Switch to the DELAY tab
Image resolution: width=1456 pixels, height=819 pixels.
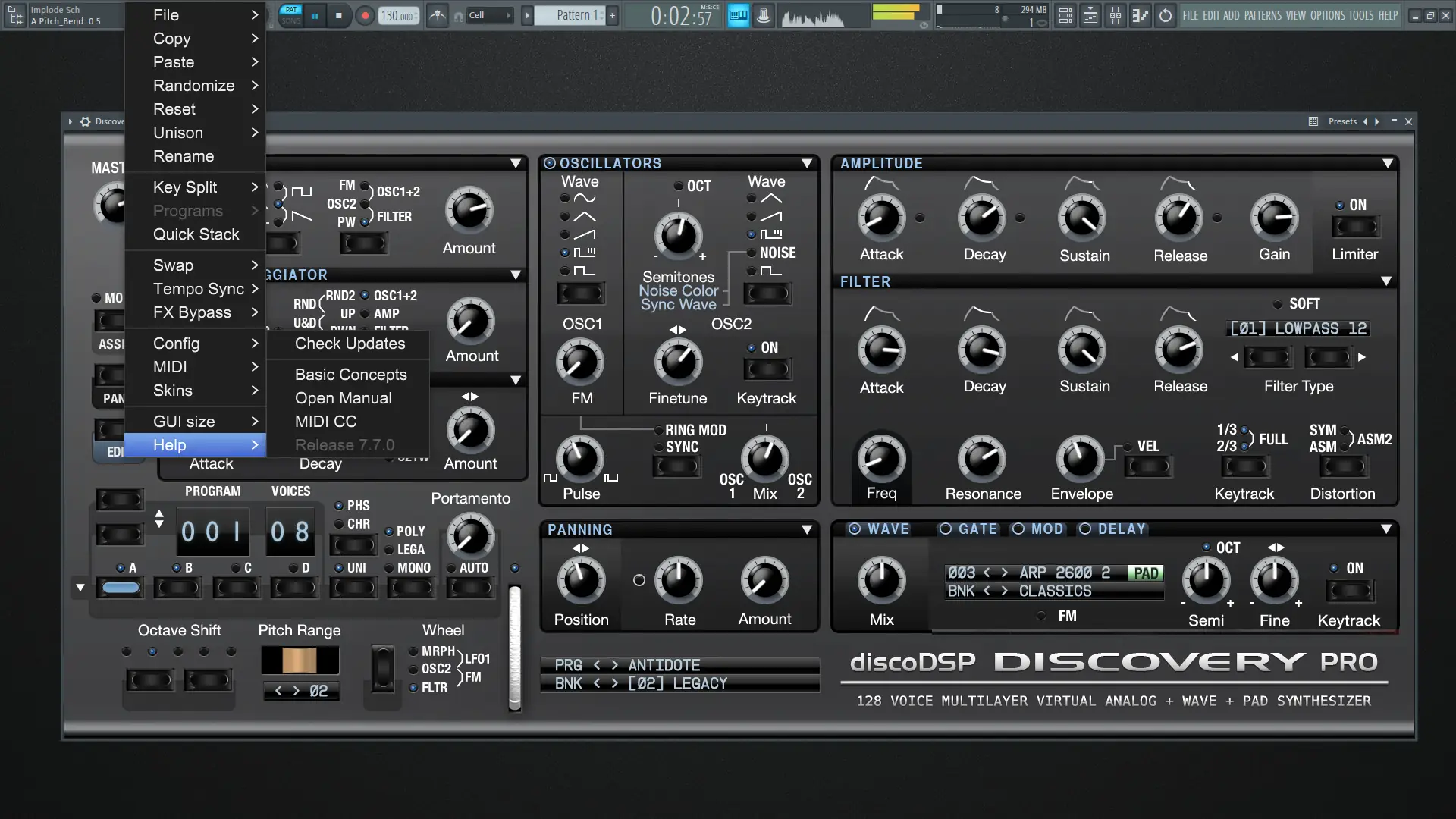[1112, 529]
